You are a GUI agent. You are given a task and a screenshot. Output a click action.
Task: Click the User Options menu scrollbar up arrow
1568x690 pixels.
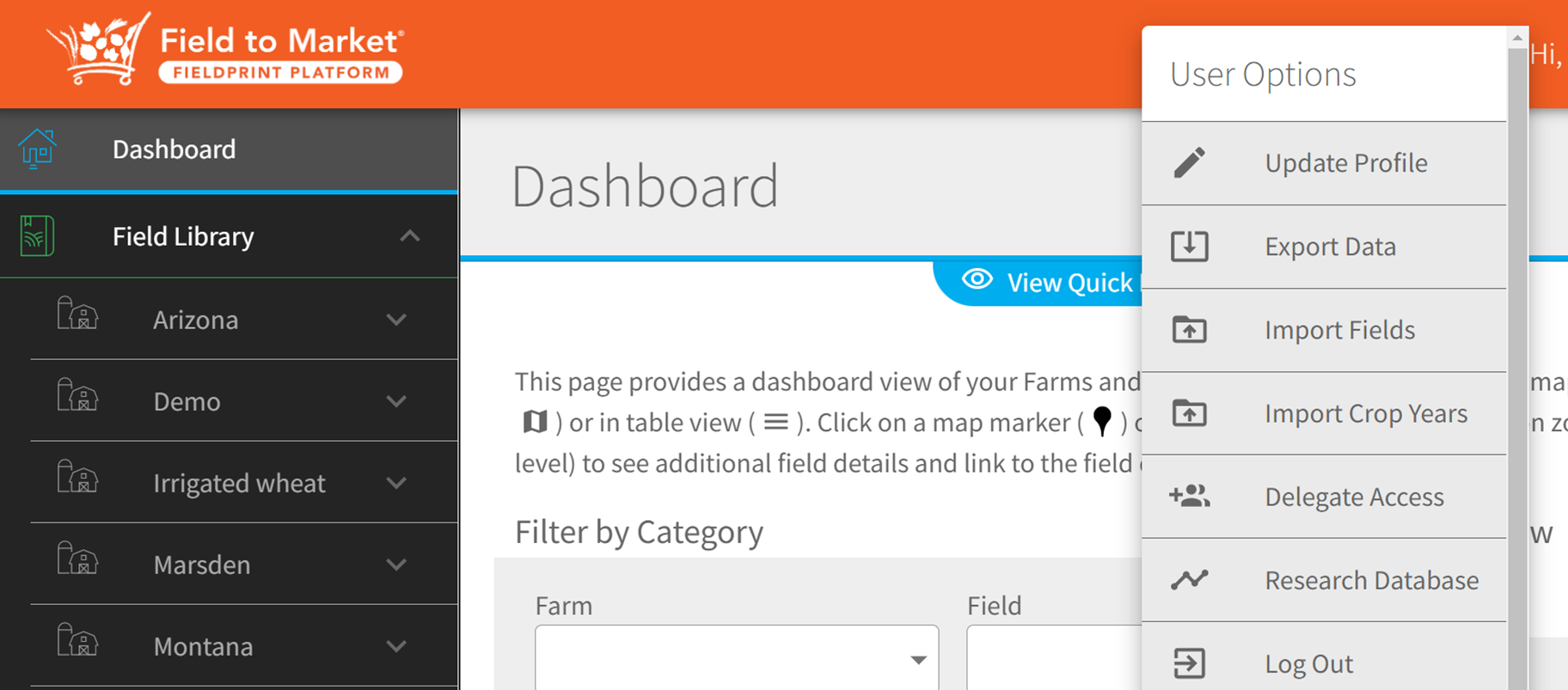(x=1517, y=38)
